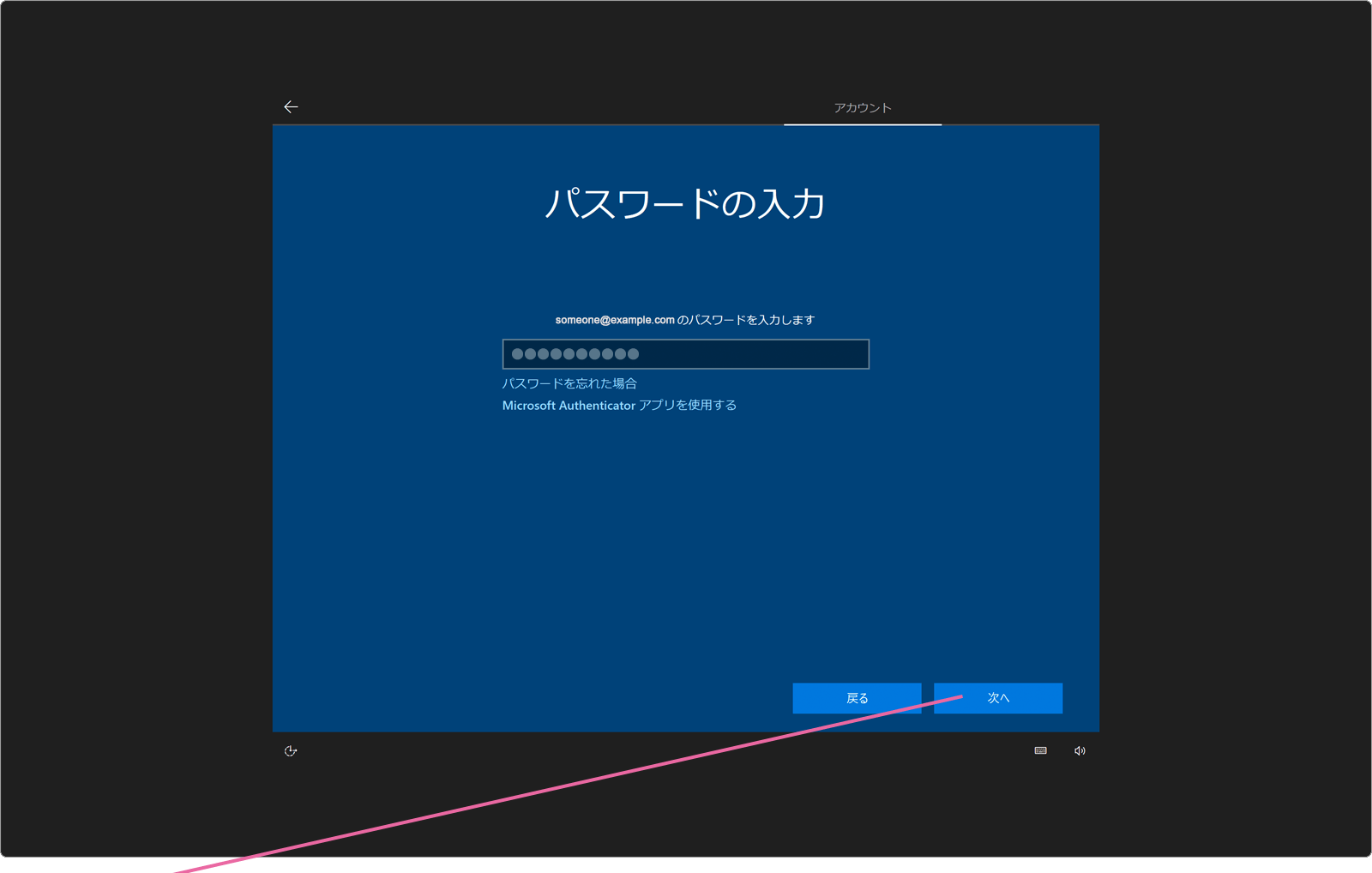Click the 次へ button
Screen dimensions: 1372x873
(x=998, y=698)
